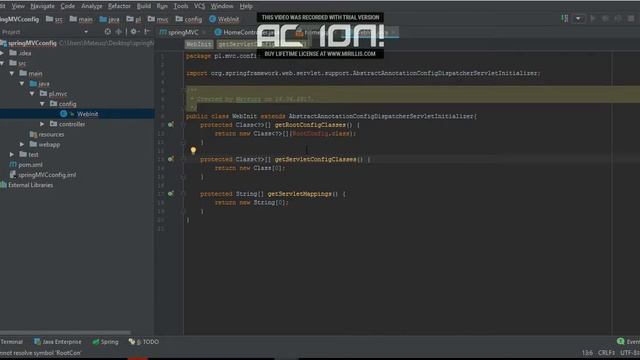The width and height of the screenshot is (640, 360).
Task: Click the yellow intention light bulb
Action: pyautogui.click(x=193, y=150)
